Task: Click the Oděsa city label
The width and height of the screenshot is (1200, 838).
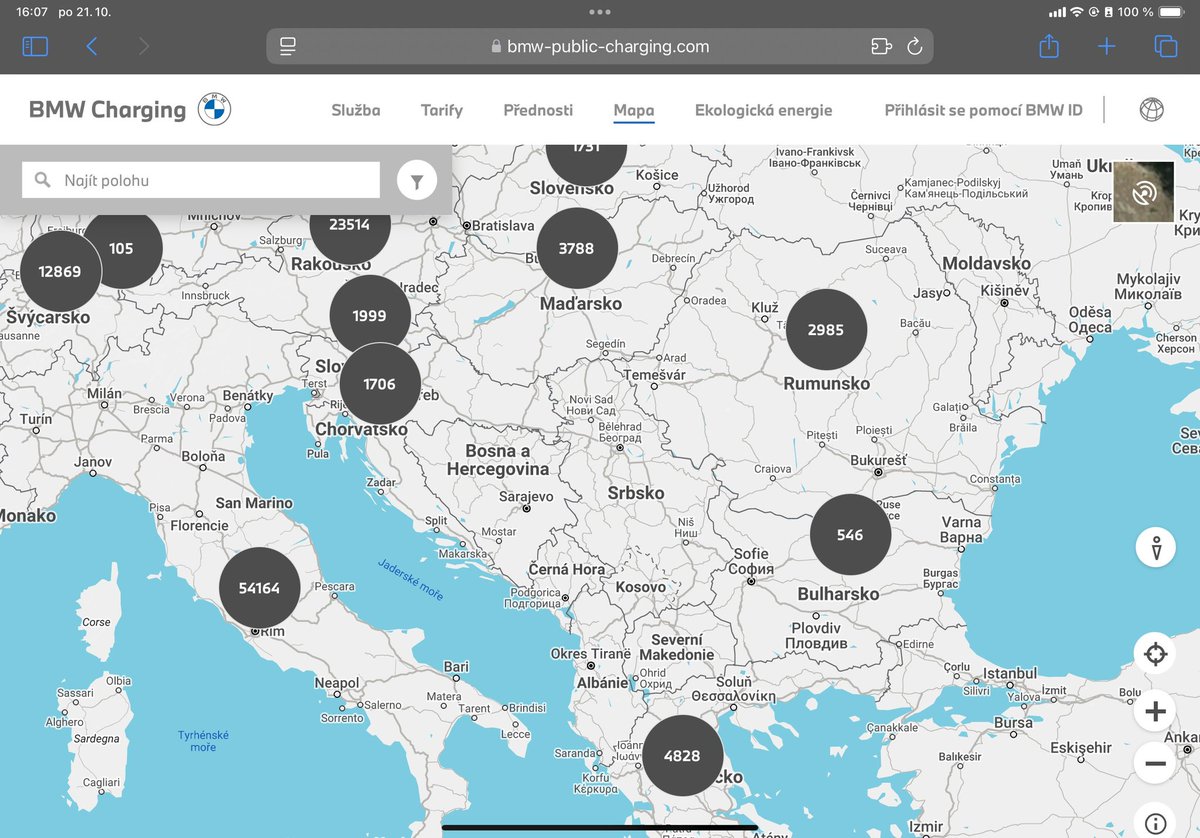Action: click(1089, 320)
